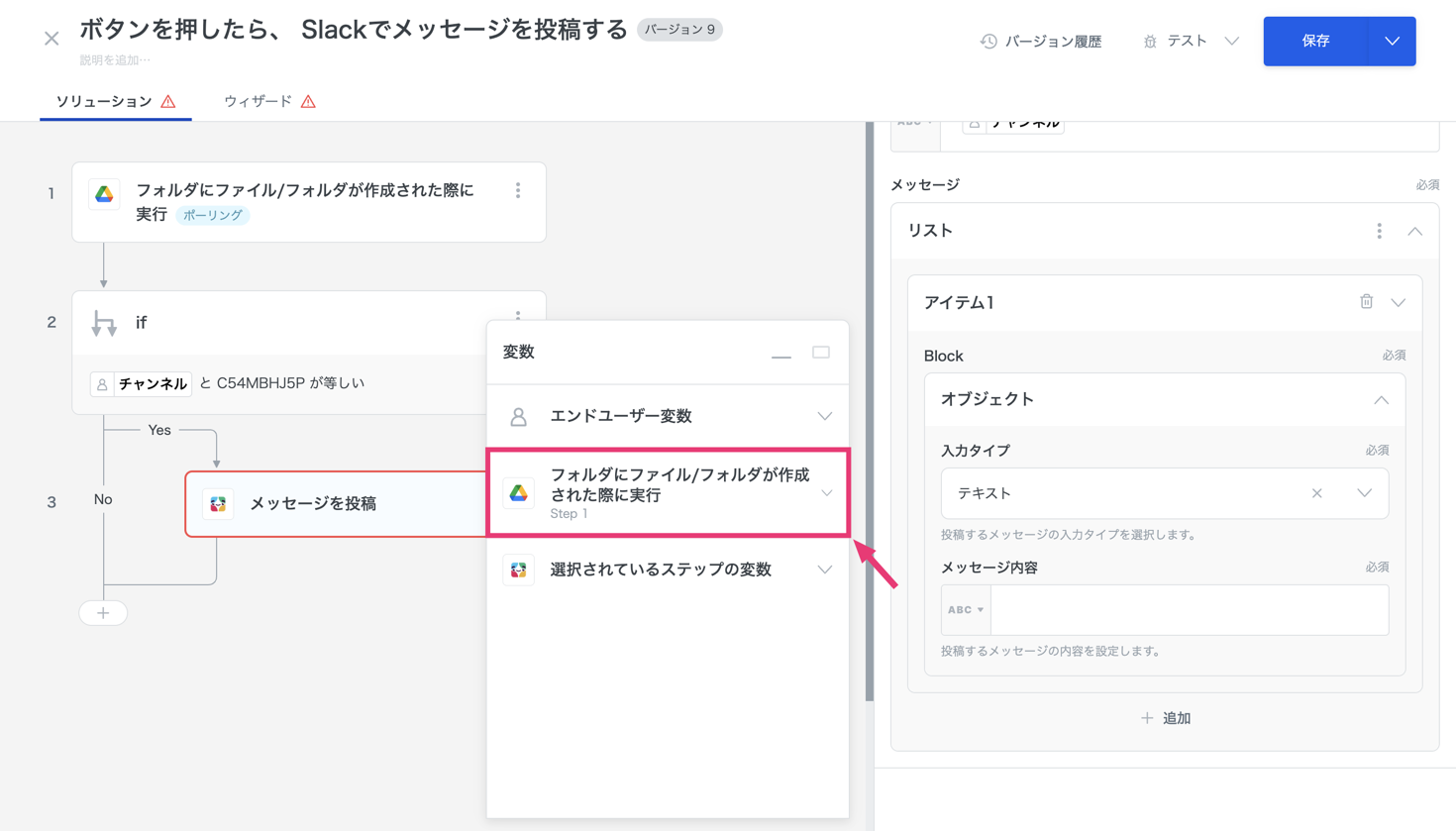Expand the Step 1 Google Drive variables
The image size is (1456, 831).
[x=825, y=493]
